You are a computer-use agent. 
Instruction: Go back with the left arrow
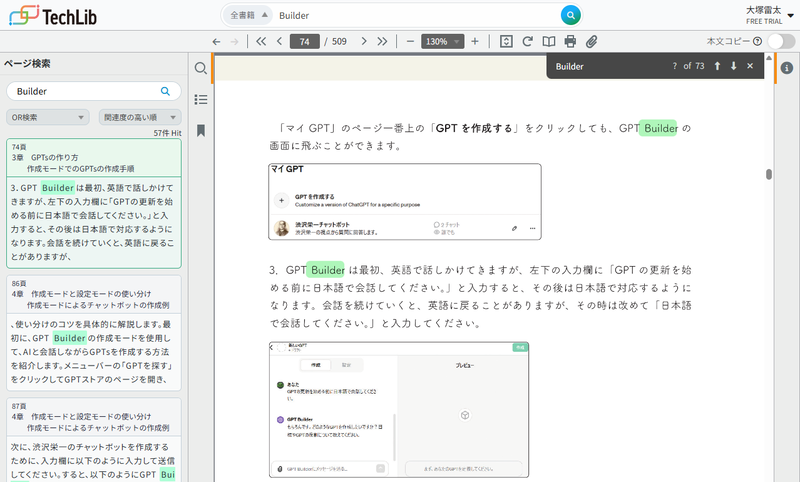point(216,41)
